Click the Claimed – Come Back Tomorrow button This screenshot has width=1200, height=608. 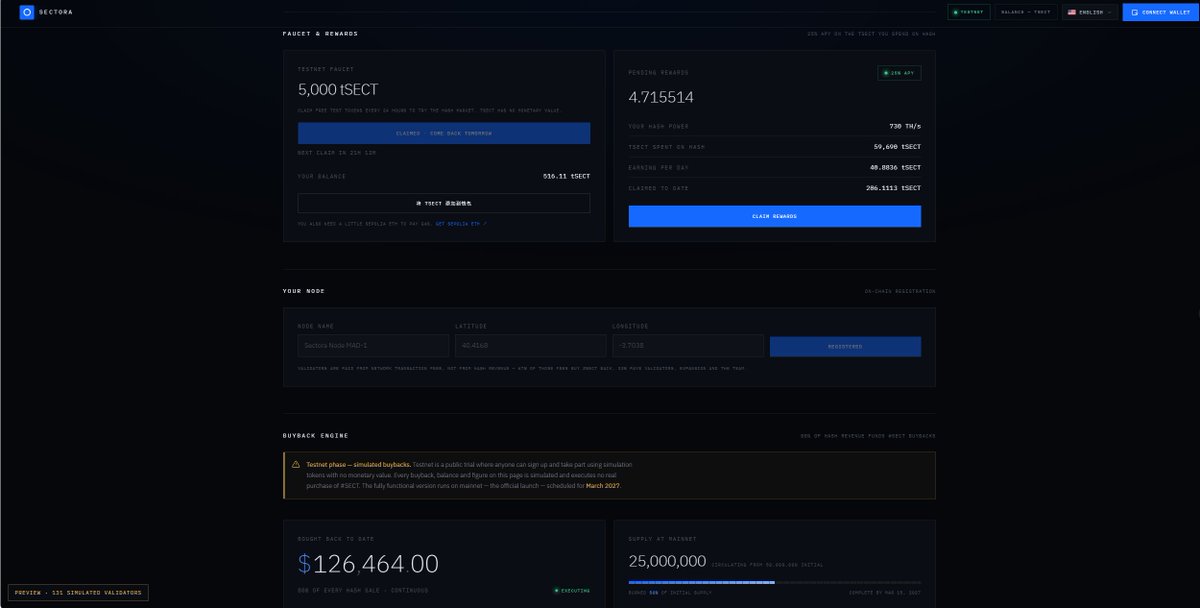point(444,133)
